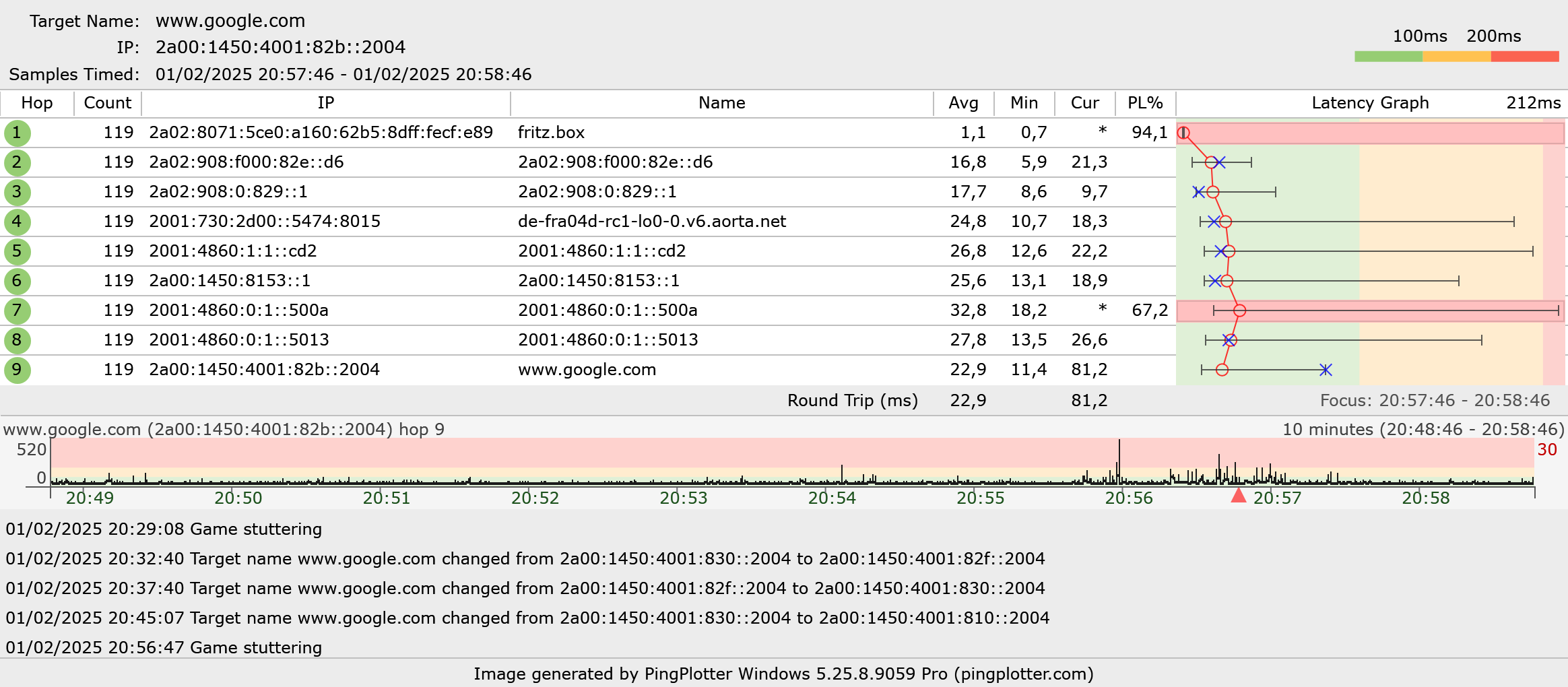This screenshot has height=687, width=1568.
Task: Click the blue X marker in www.google.com latency row
Action: [1326, 370]
